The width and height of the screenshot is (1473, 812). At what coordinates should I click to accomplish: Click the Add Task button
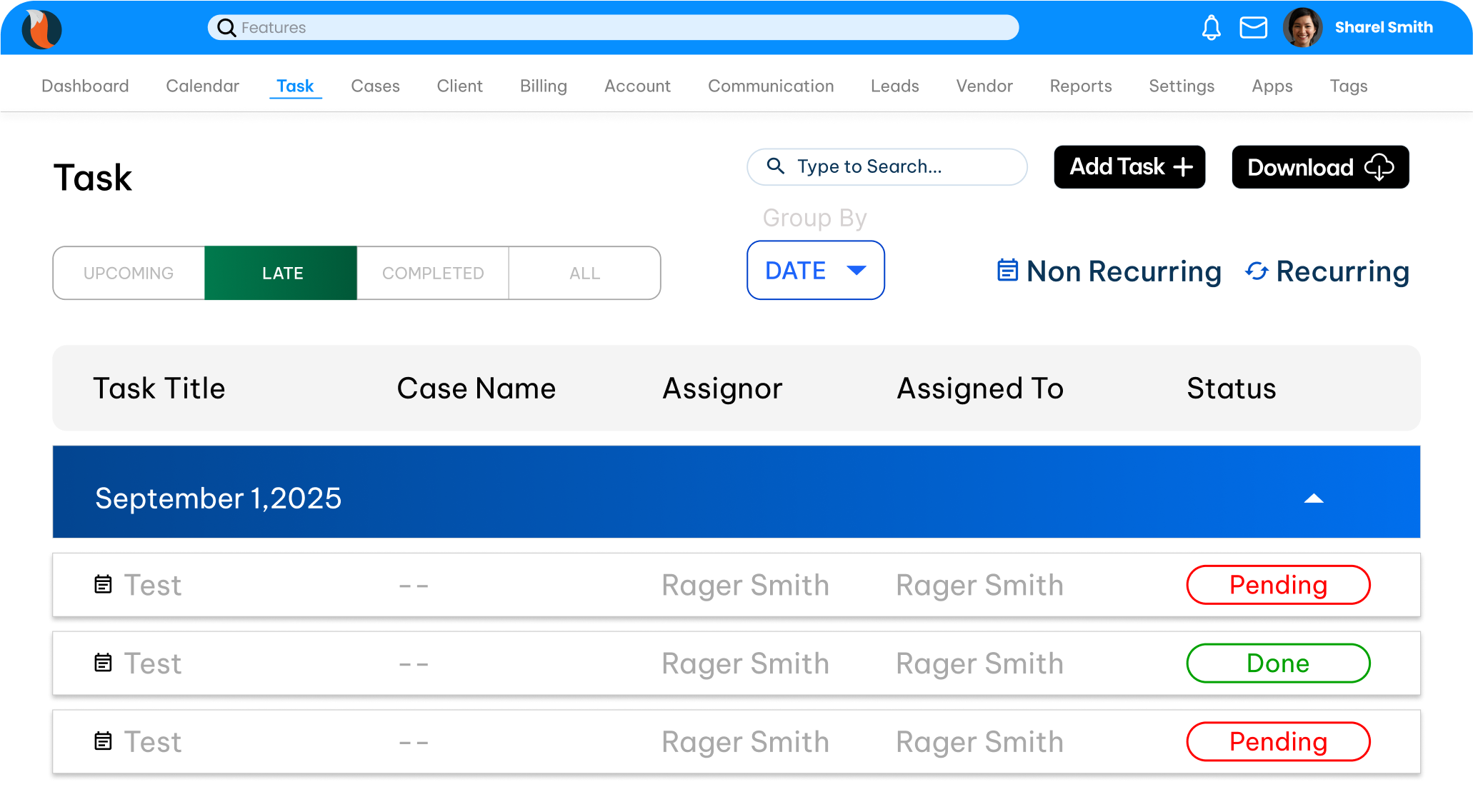tap(1129, 166)
